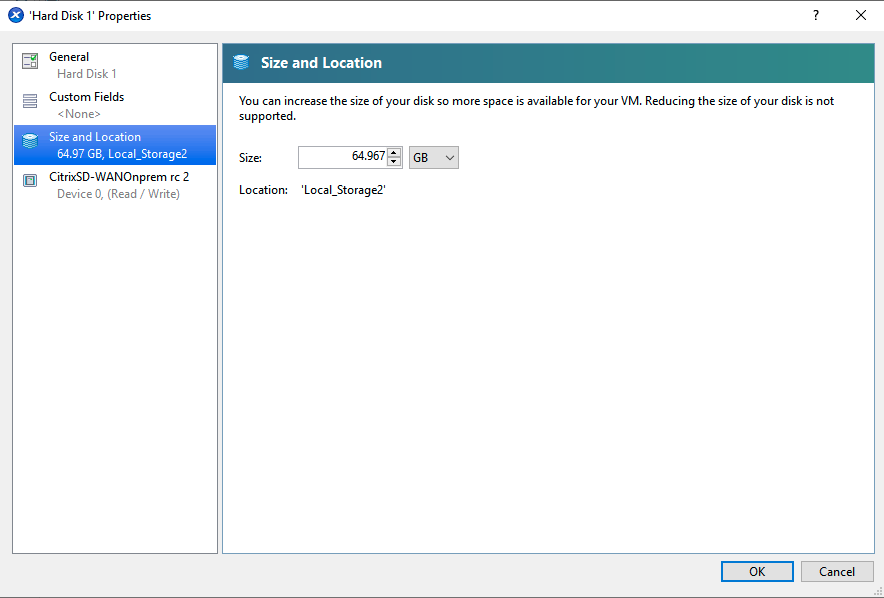The height and width of the screenshot is (598, 884).
Task: Close the Hard Disk 1 Properties dialog
Action: click(861, 15)
